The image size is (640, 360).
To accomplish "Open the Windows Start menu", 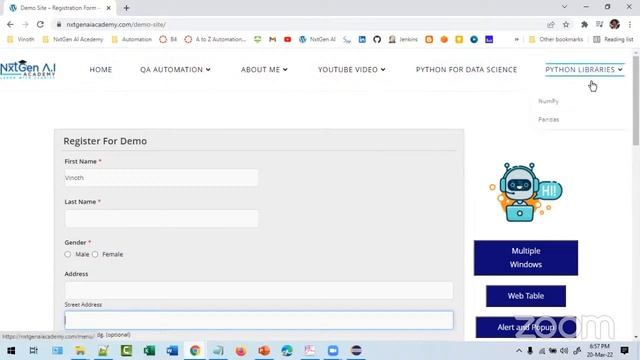I will point(11,350).
